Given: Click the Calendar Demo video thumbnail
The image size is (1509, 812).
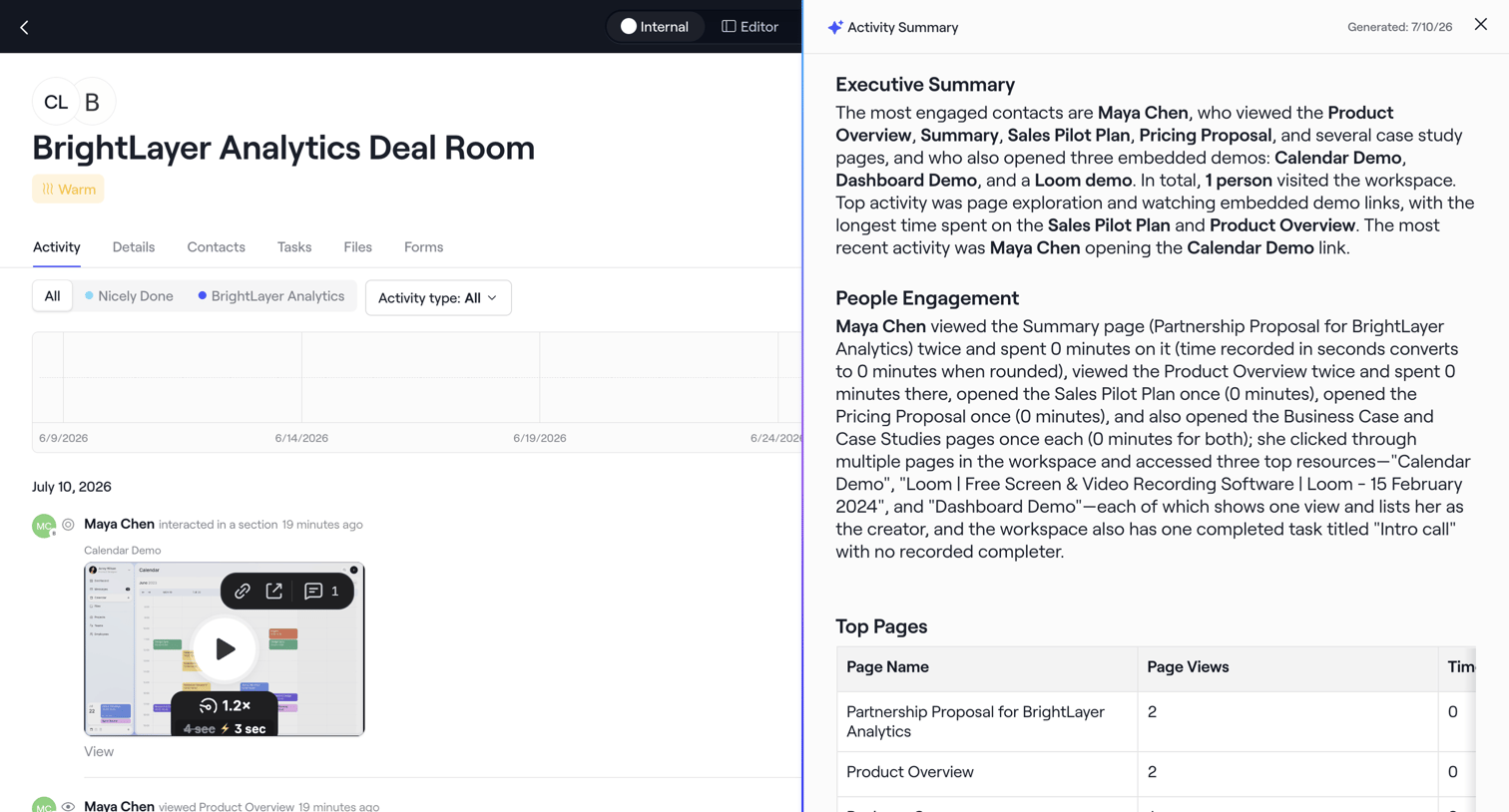Looking at the screenshot, I should [225, 649].
